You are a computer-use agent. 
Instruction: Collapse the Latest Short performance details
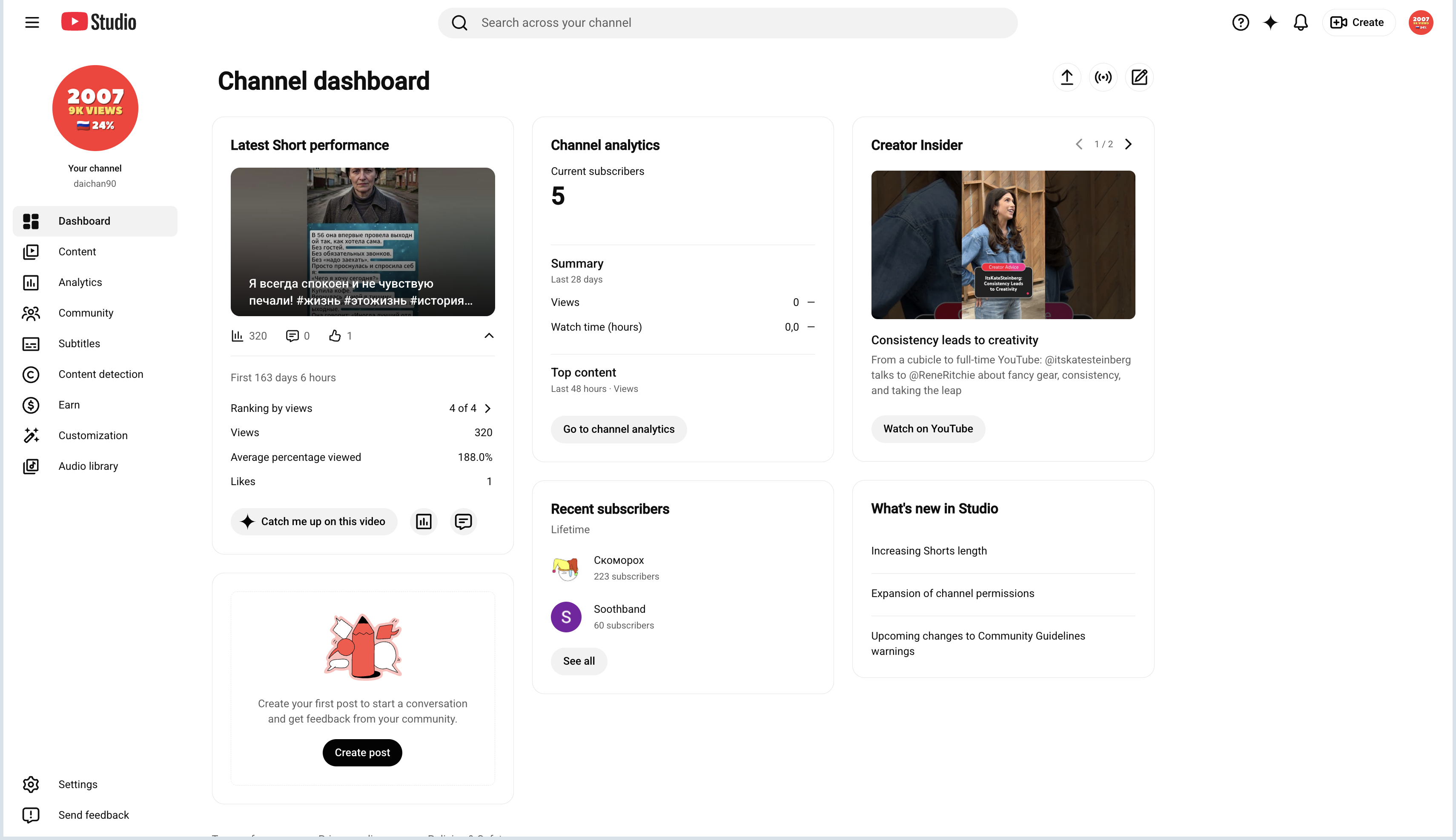[x=489, y=336]
